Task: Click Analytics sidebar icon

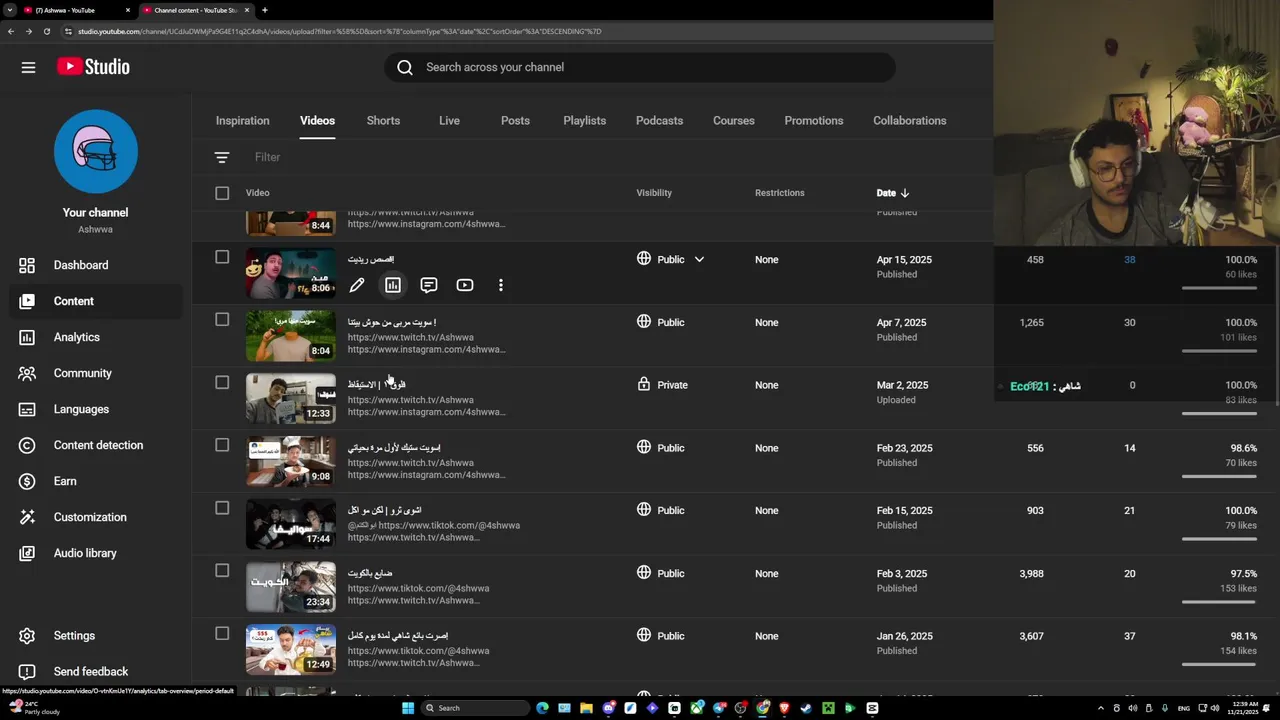Action: [x=27, y=337]
